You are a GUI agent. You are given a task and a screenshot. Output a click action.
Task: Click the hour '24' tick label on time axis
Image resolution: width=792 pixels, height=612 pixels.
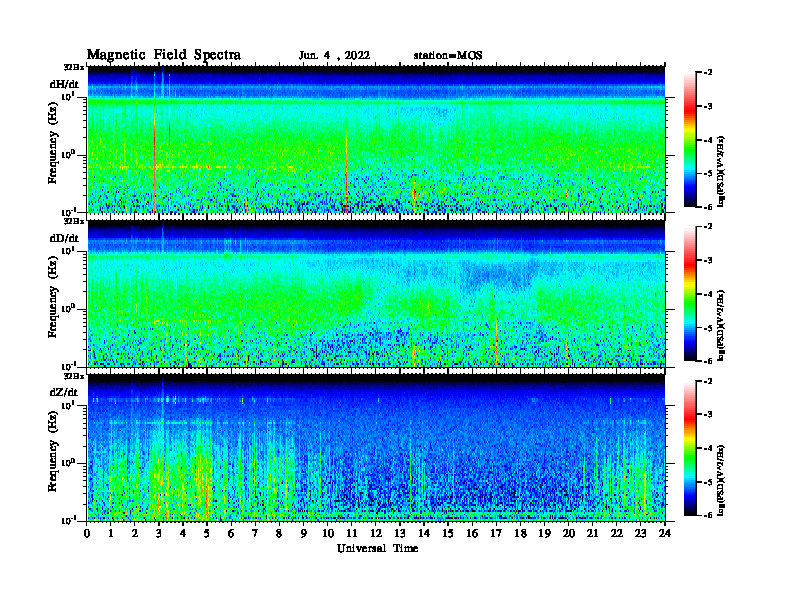(664, 533)
